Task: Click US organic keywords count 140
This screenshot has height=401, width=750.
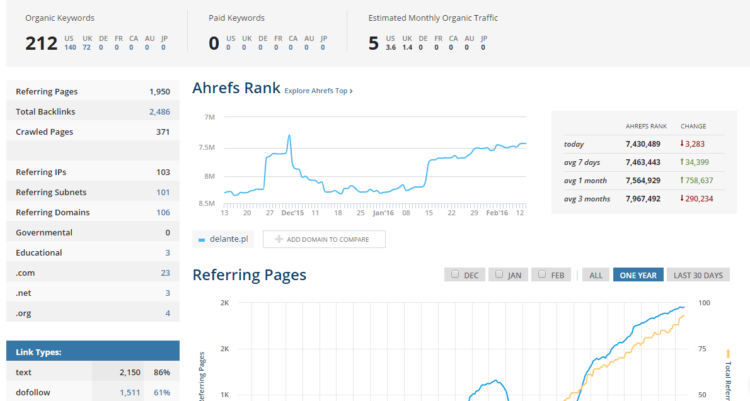Action: click(70, 47)
